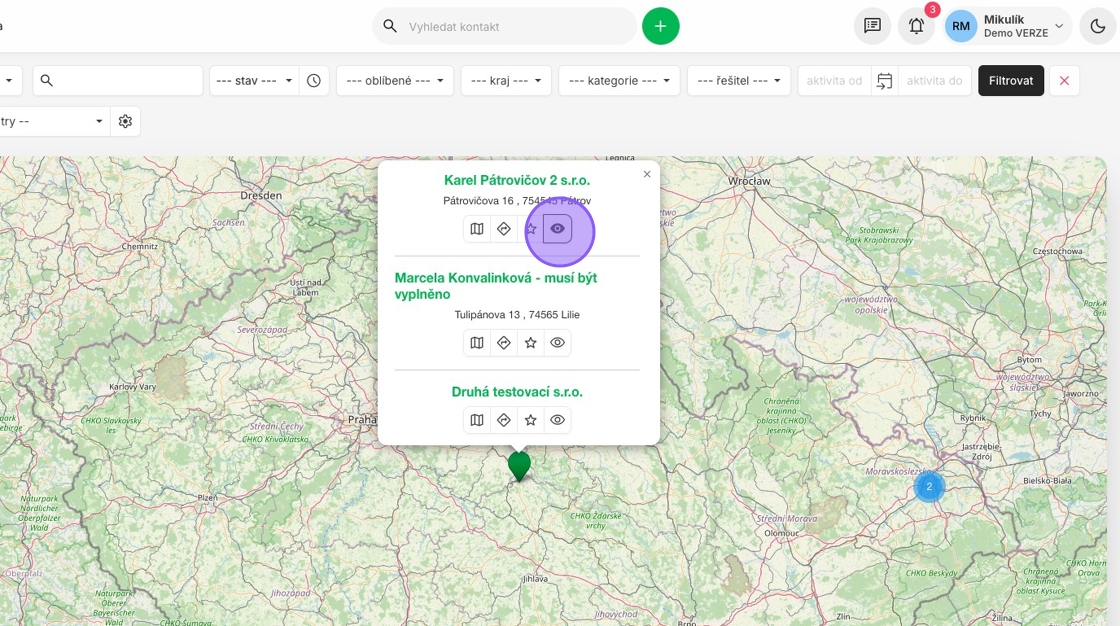Open the notifications bell
The image size is (1120, 626).
(x=916, y=26)
